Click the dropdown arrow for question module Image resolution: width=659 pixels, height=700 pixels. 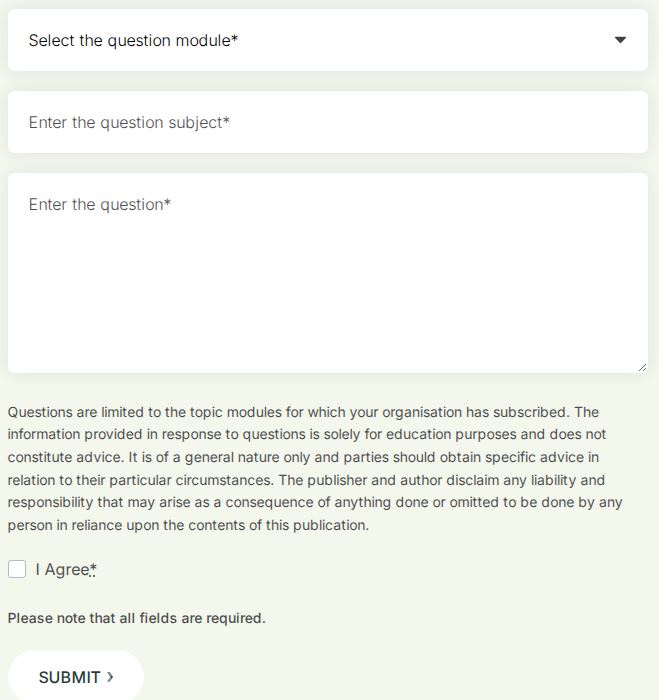(x=620, y=40)
